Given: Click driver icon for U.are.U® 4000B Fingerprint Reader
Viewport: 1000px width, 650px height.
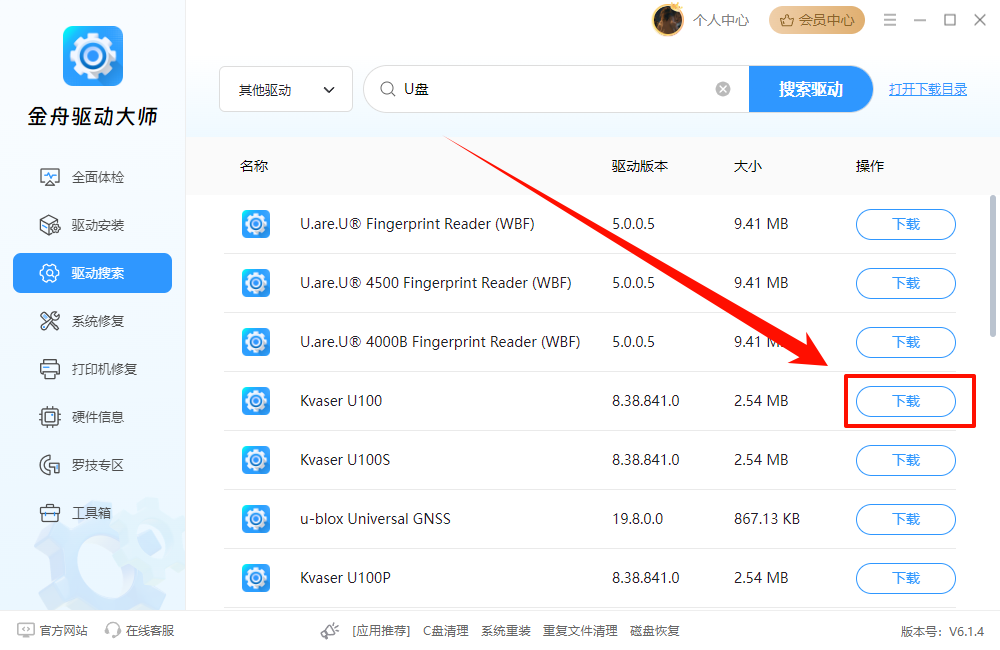Looking at the screenshot, I should (x=256, y=342).
